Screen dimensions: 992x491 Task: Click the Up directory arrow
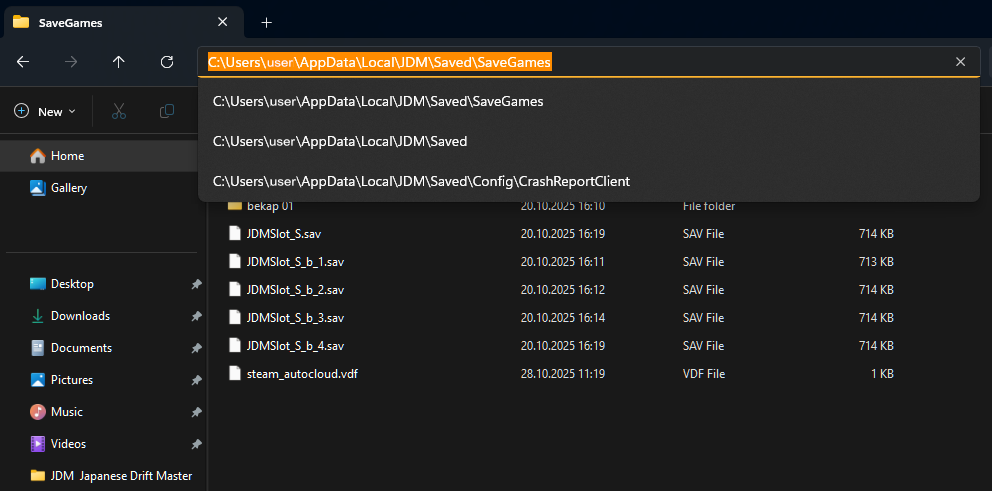[x=119, y=62]
